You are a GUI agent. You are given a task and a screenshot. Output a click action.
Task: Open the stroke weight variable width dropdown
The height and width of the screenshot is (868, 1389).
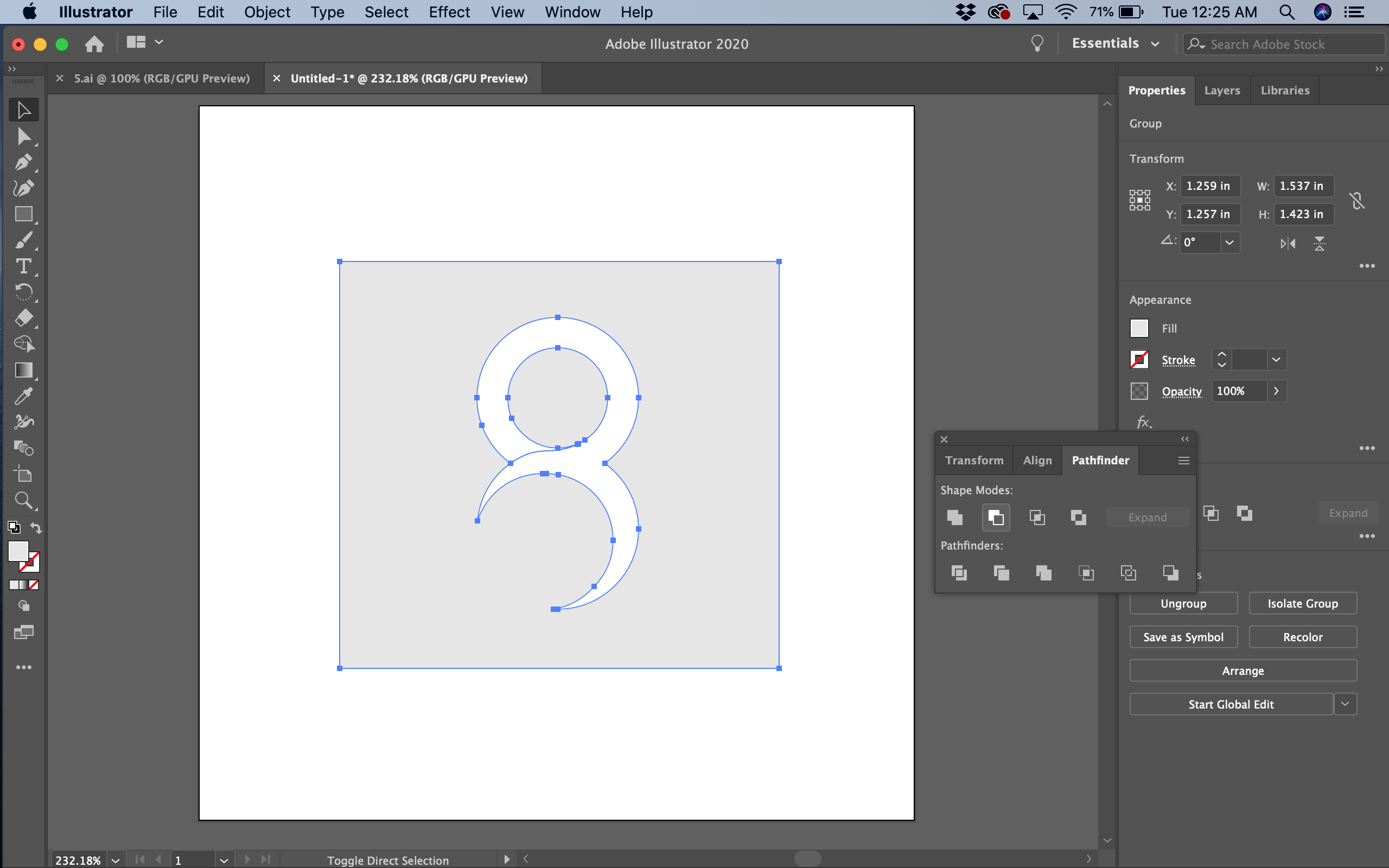[1277, 359]
